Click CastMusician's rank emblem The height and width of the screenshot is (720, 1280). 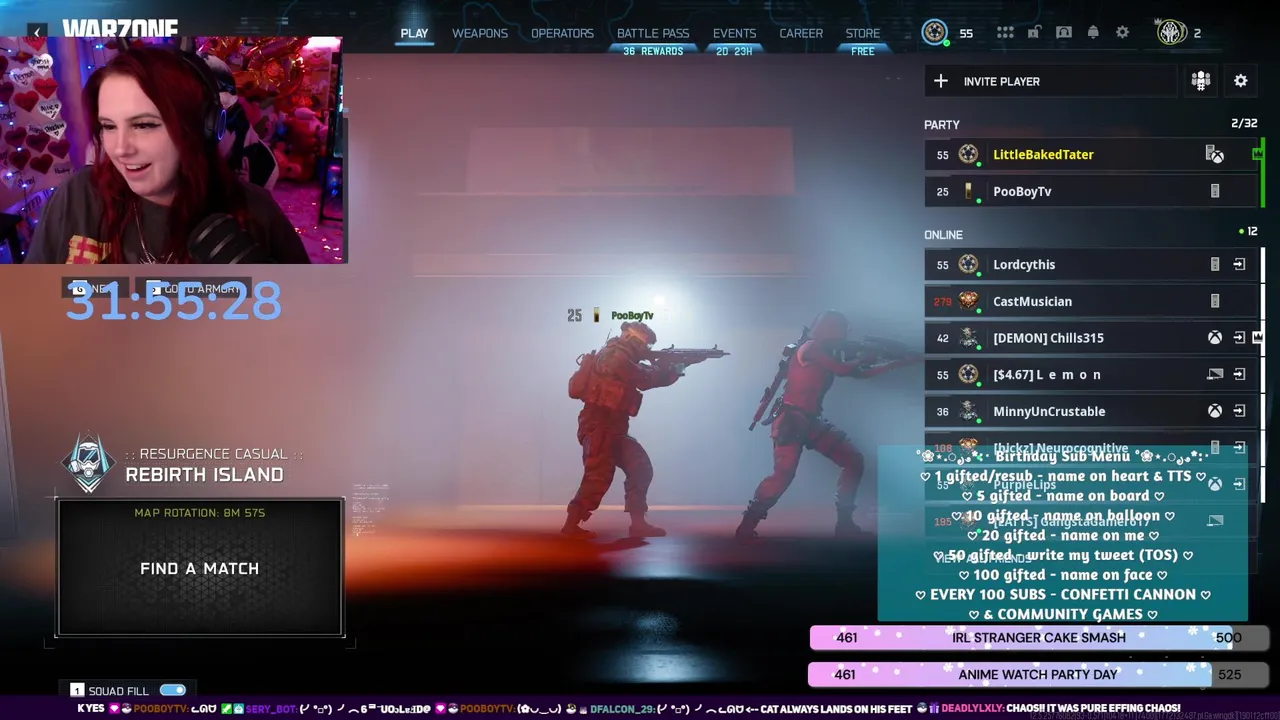coord(968,301)
